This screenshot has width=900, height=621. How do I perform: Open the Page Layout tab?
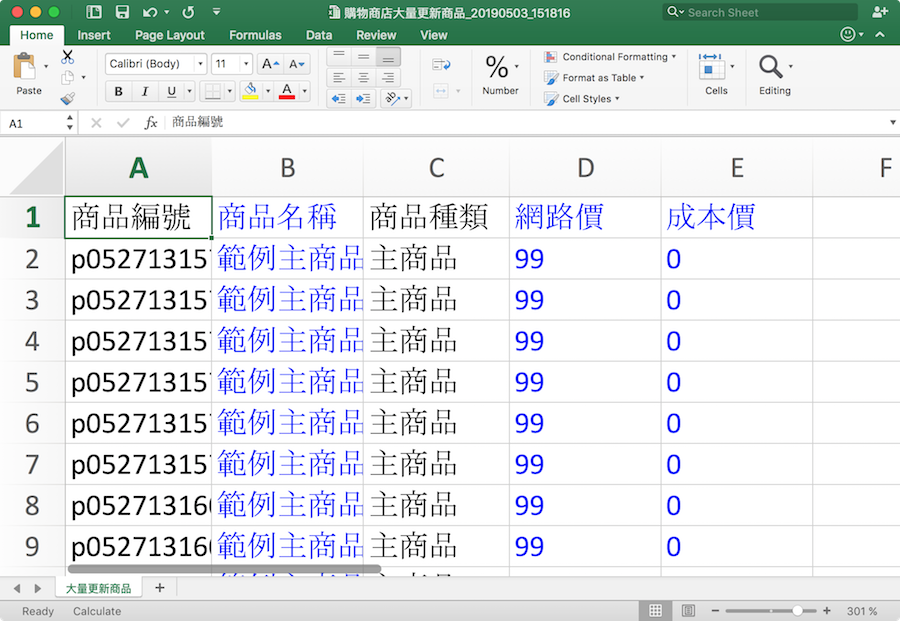(170, 35)
